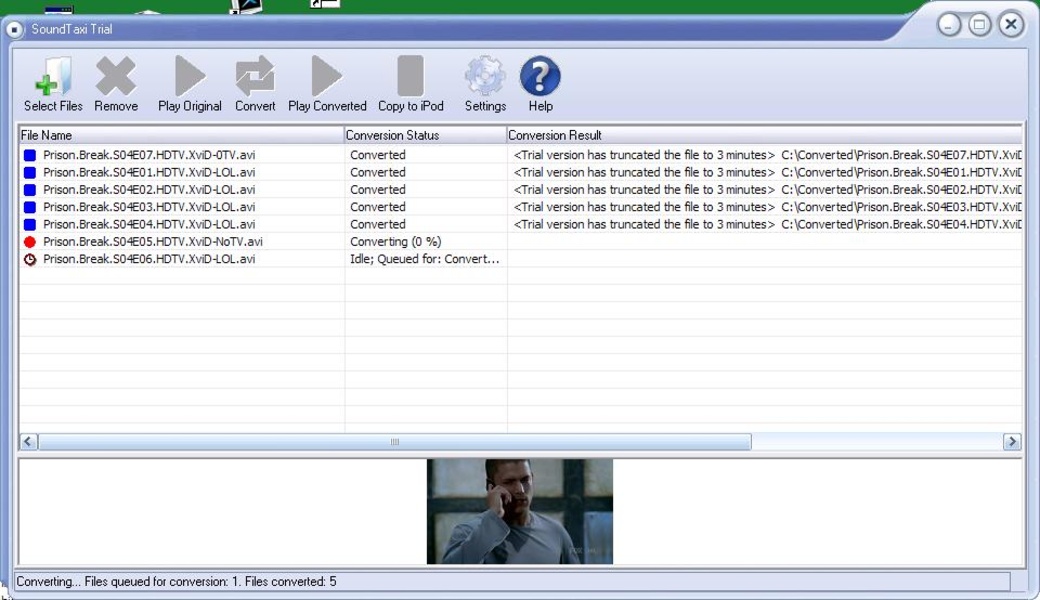Select Prison.Break.S04E07.HDTV.XviD-0TV.avi row
The height and width of the screenshot is (600, 1040).
(149, 155)
